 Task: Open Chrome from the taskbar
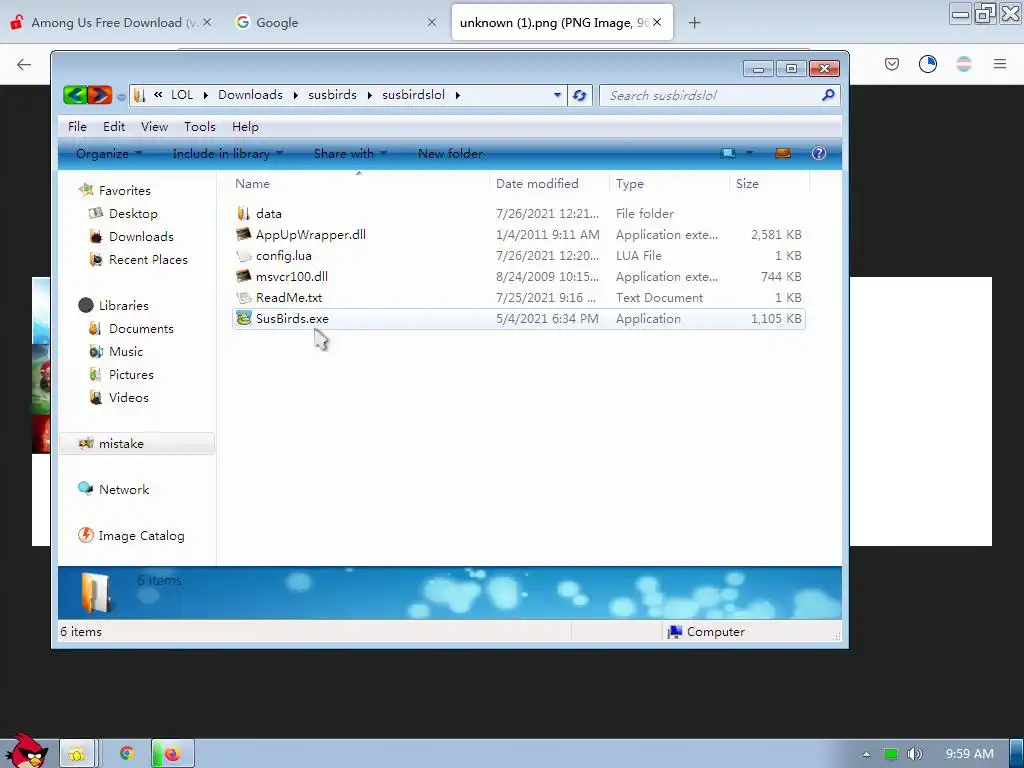pyautogui.click(x=127, y=754)
